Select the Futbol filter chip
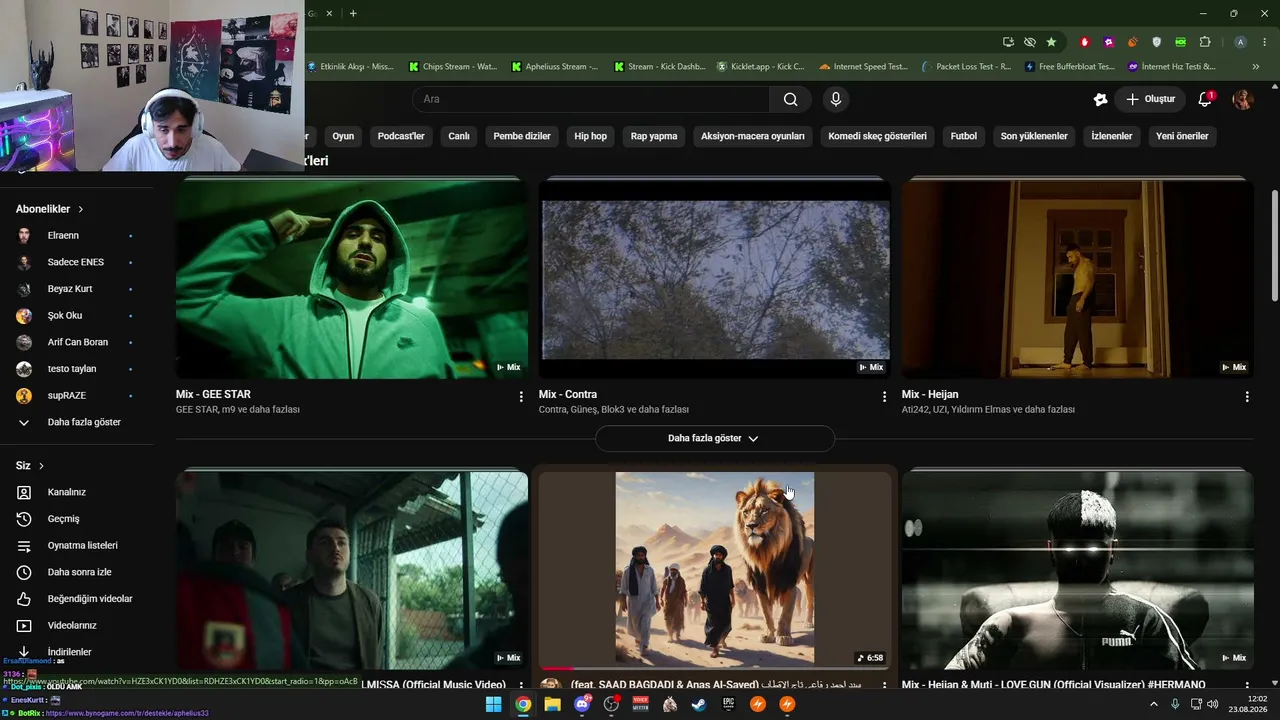The height and width of the screenshot is (720, 1280). 964,136
